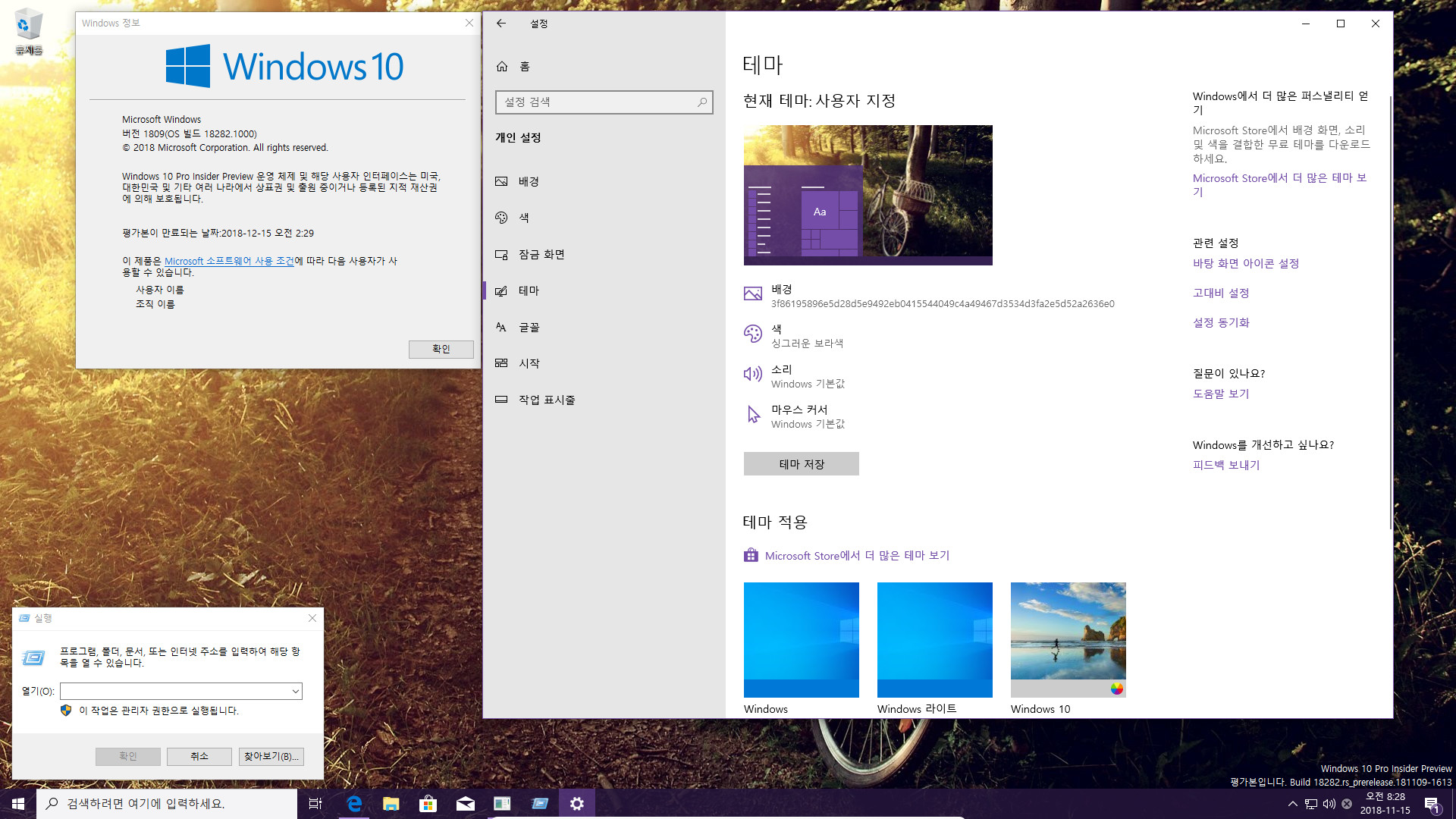This screenshot has width=1456, height=819.
Task: Click the 설정 검색 input field
Action: point(604,102)
